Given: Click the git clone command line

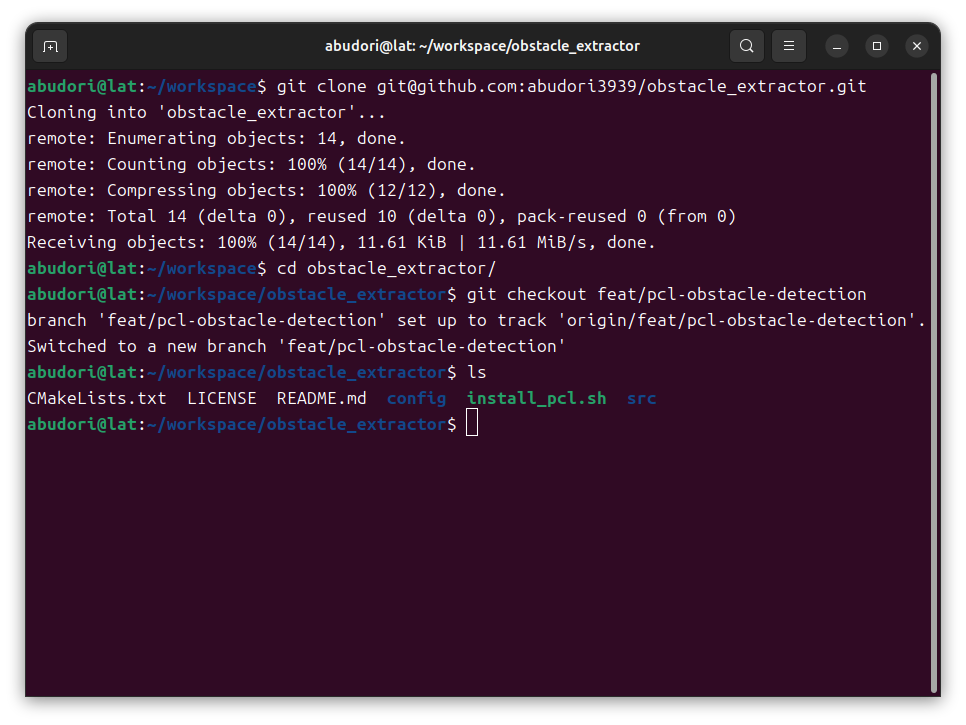Looking at the screenshot, I should click(x=572, y=86).
